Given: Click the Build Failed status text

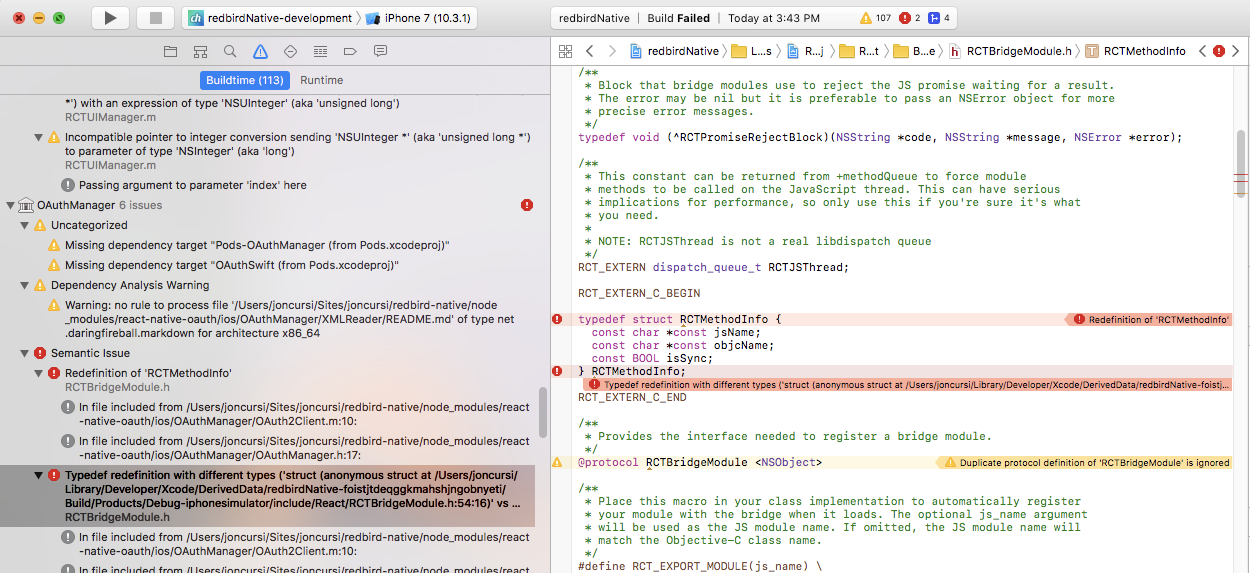Looking at the screenshot, I should [678, 18].
